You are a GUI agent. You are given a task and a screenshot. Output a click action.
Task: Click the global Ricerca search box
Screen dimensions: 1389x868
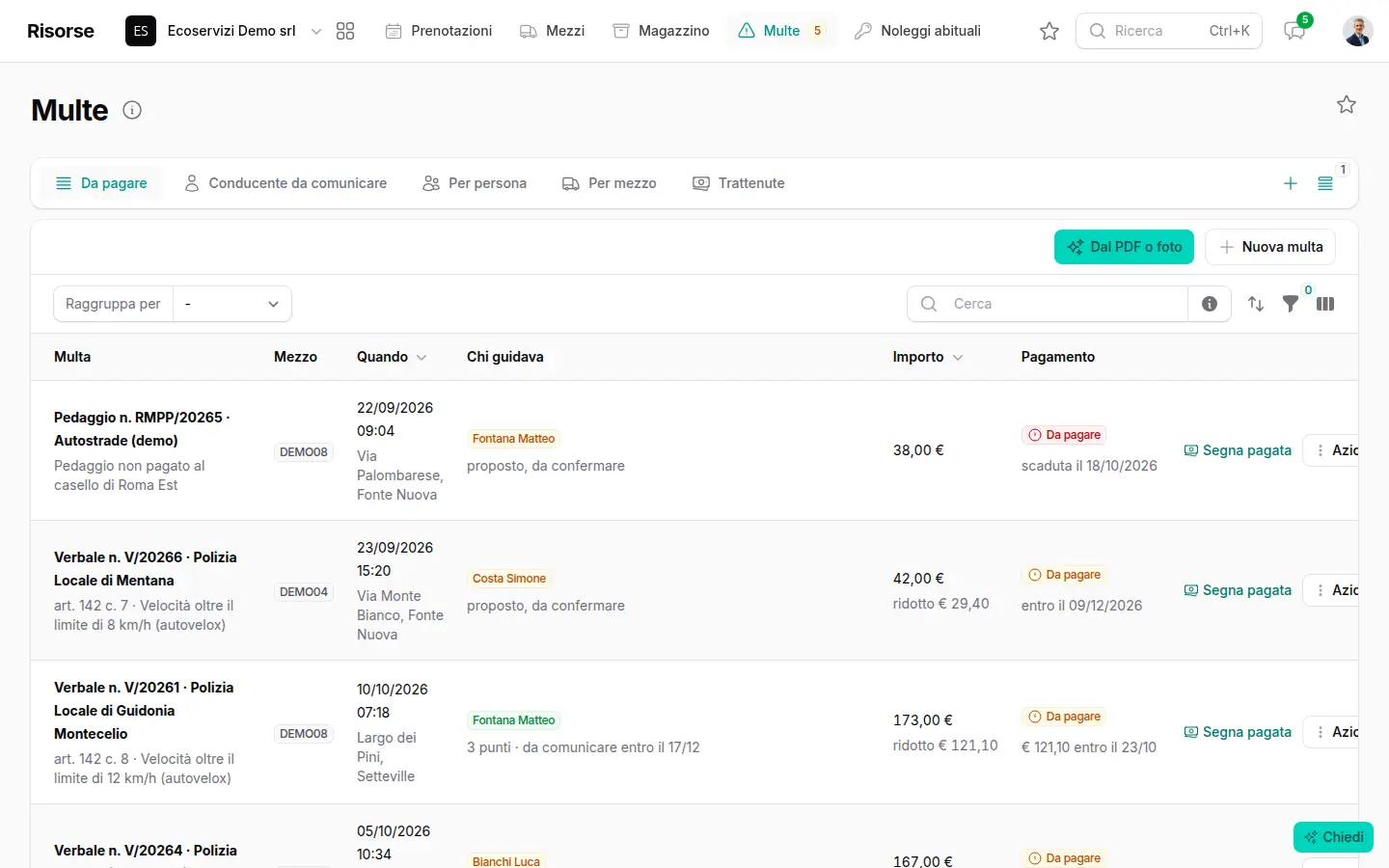tap(1169, 31)
